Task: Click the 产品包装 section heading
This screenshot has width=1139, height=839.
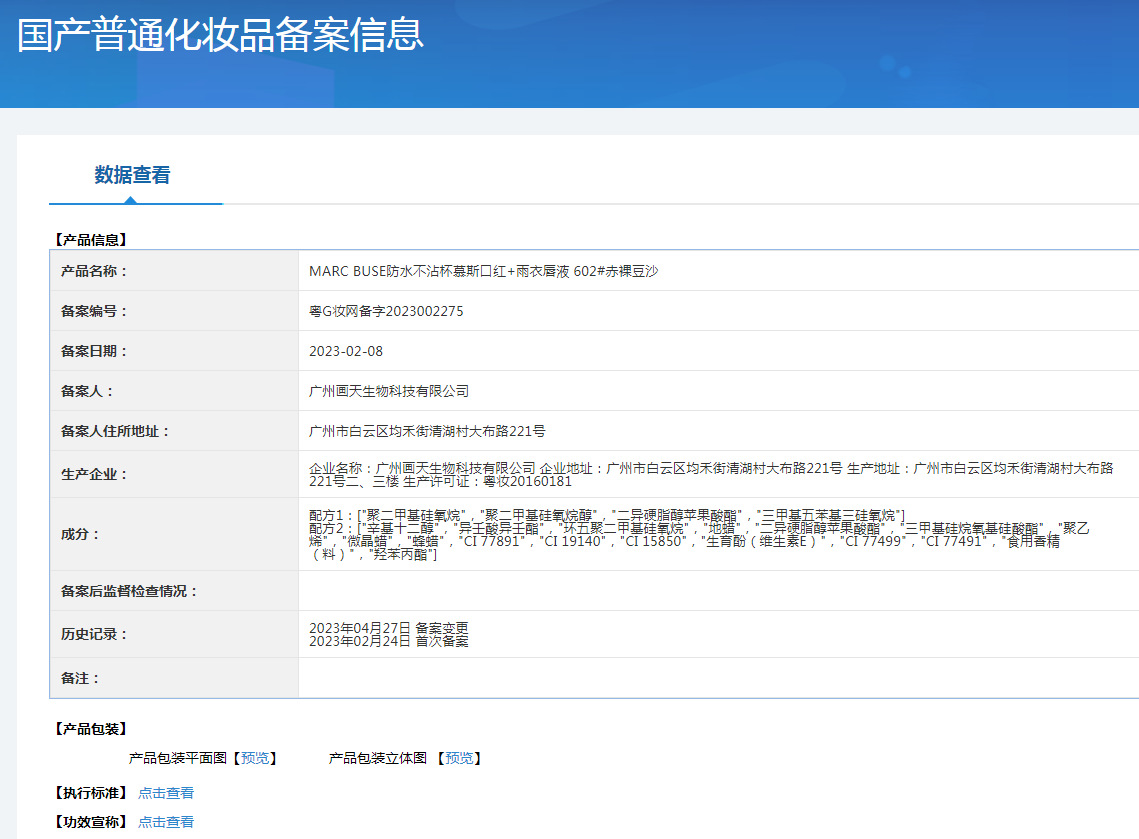Action: point(91,729)
